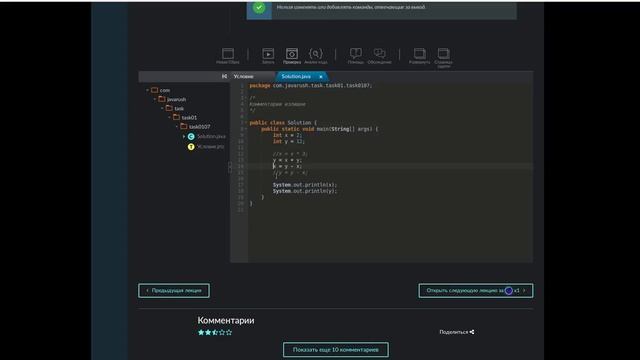The width and height of the screenshot is (640, 360).
Task: Click the 'int y = 12;' line
Action: 289,141
